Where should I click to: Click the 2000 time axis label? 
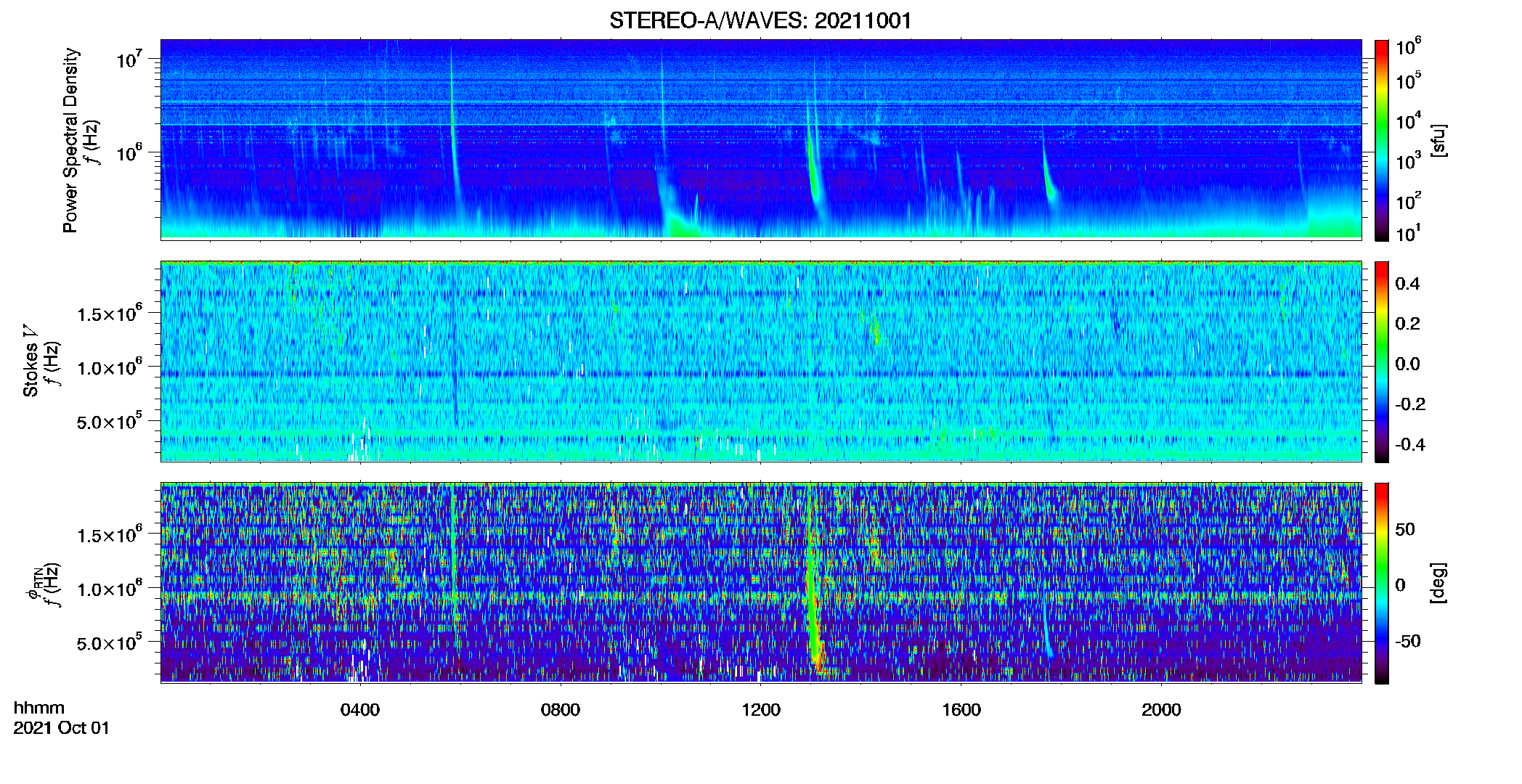point(1161,710)
